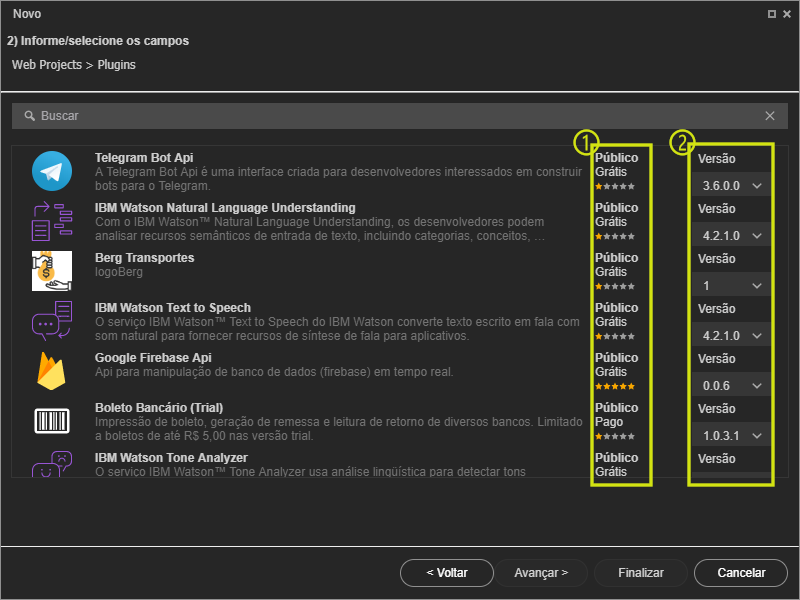Click the logoBerg description text

119,272
